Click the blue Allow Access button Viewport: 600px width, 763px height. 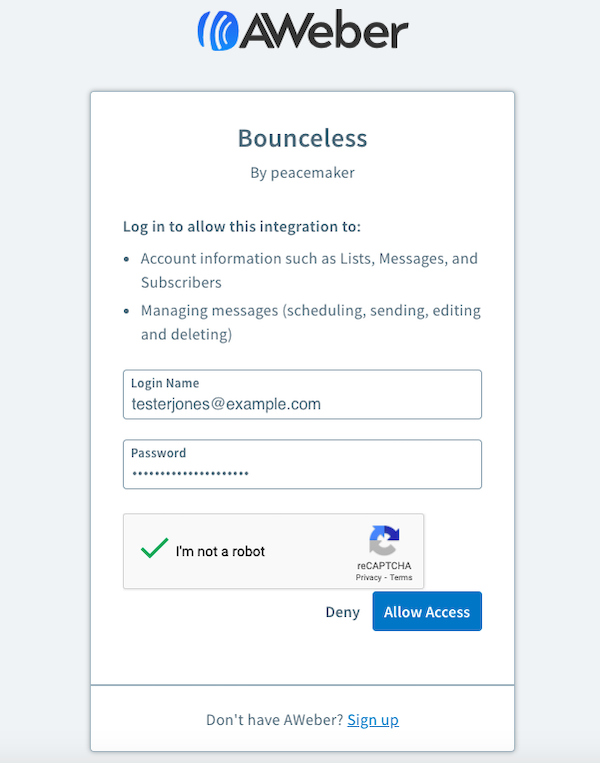coord(427,612)
